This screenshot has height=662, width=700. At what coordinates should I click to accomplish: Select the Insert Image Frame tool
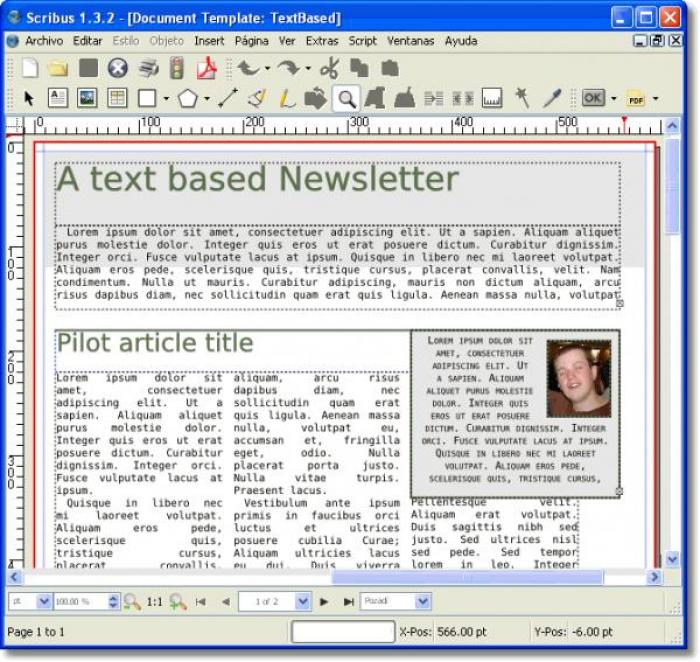[x=87, y=98]
